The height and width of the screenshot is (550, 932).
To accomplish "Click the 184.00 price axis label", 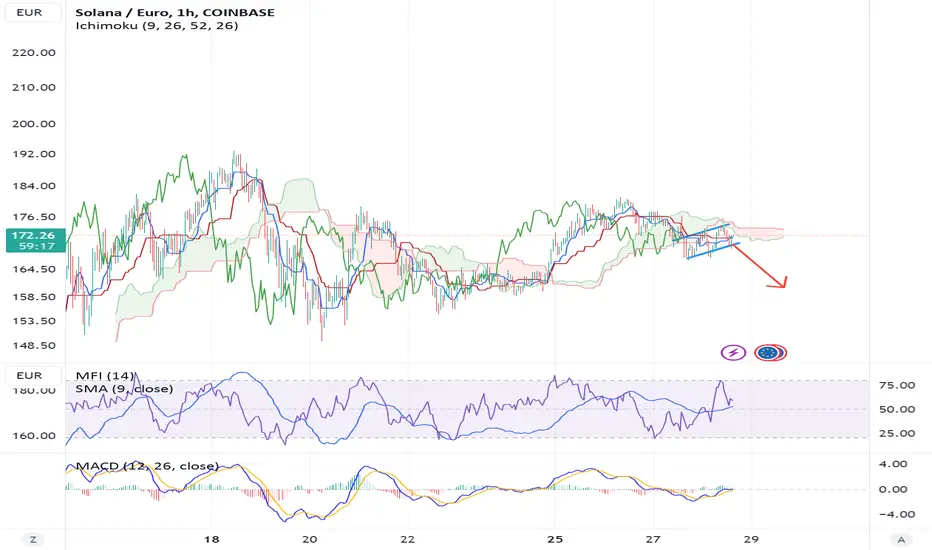I will 34,186.
